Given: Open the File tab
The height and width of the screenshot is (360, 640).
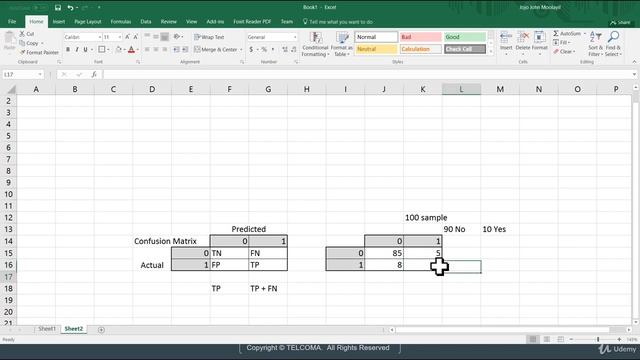Looking at the screenshot, I should [12, 22].
